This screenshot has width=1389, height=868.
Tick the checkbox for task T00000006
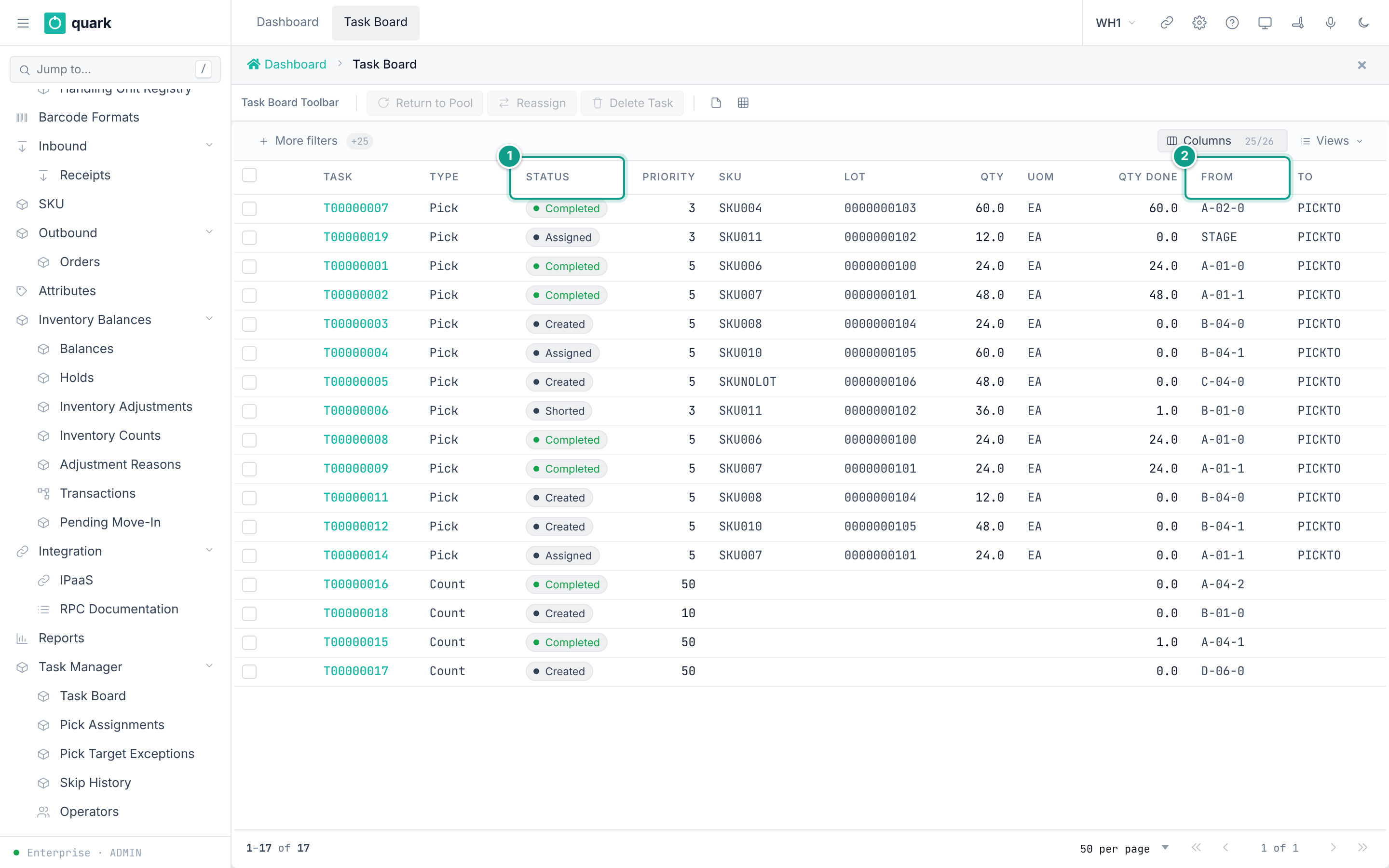tap(249, 411)
